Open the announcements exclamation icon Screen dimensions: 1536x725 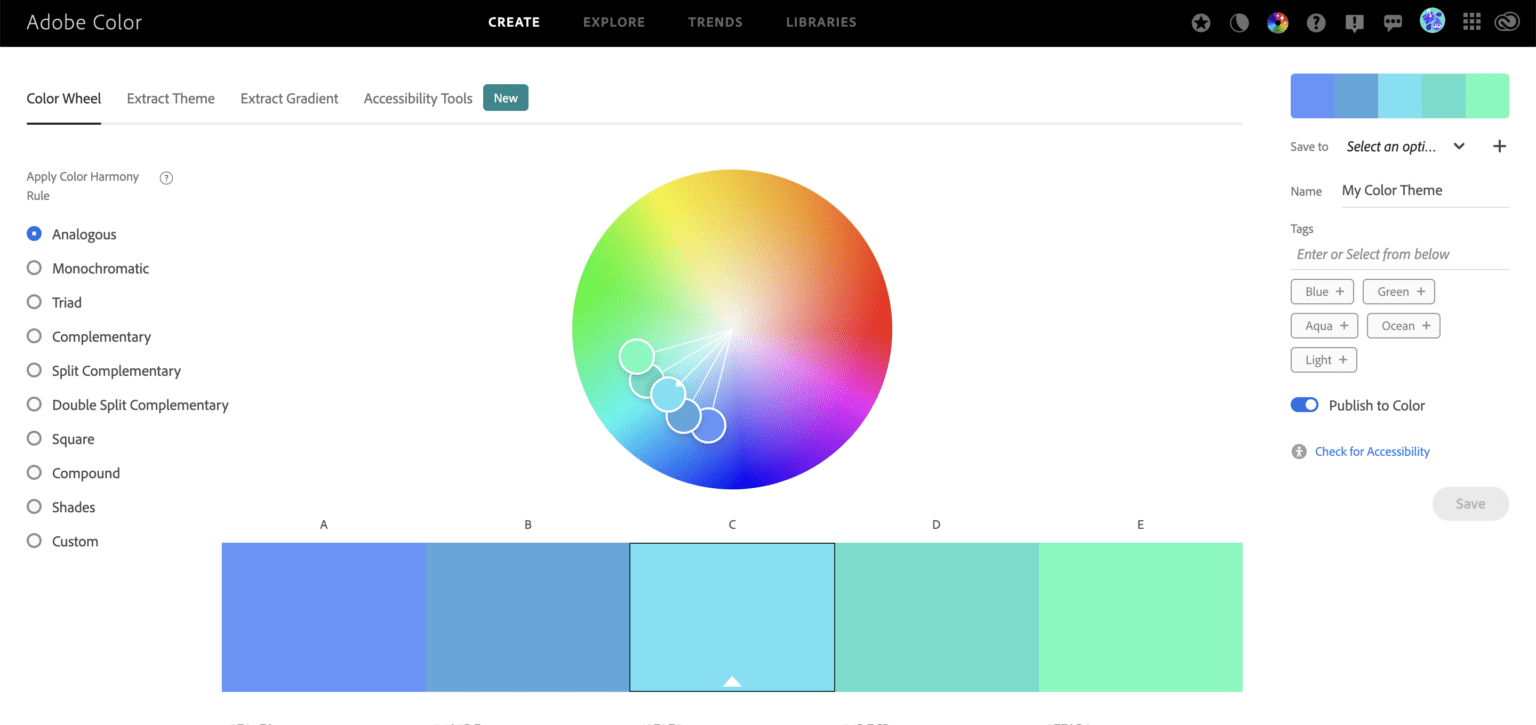click(x=1354, y=21)
